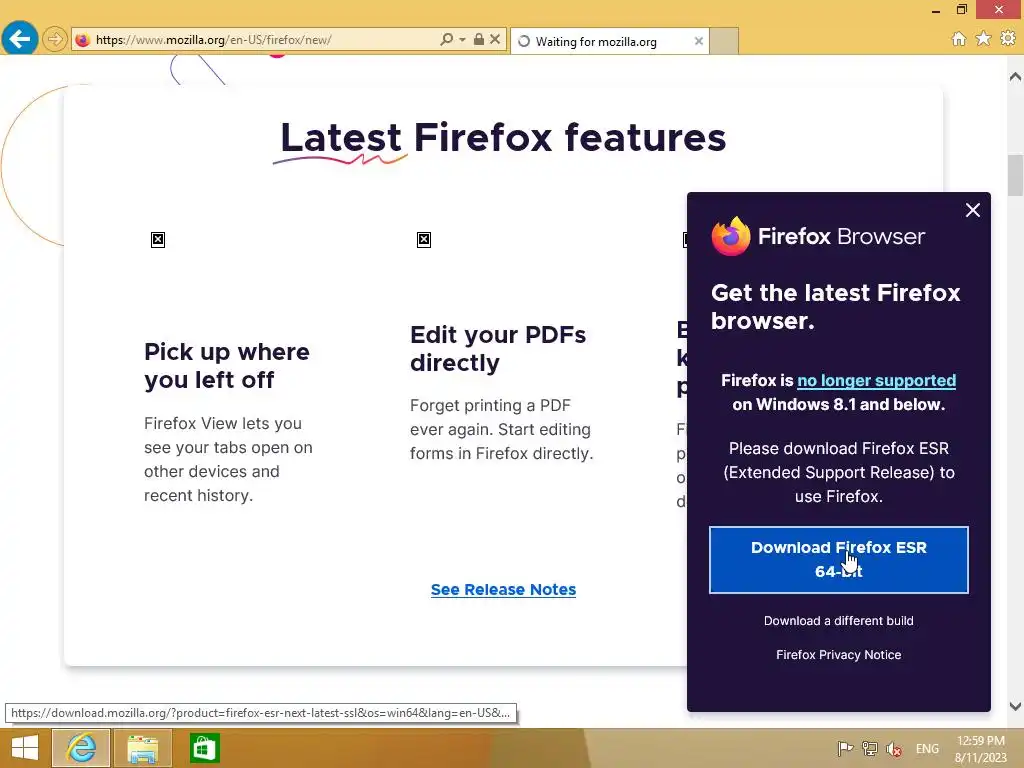The width and height of the screenshot is (1024, 768).
Task: Open the address bar autocomplete dropdown arrow
Action: click(x=462, y=40)
